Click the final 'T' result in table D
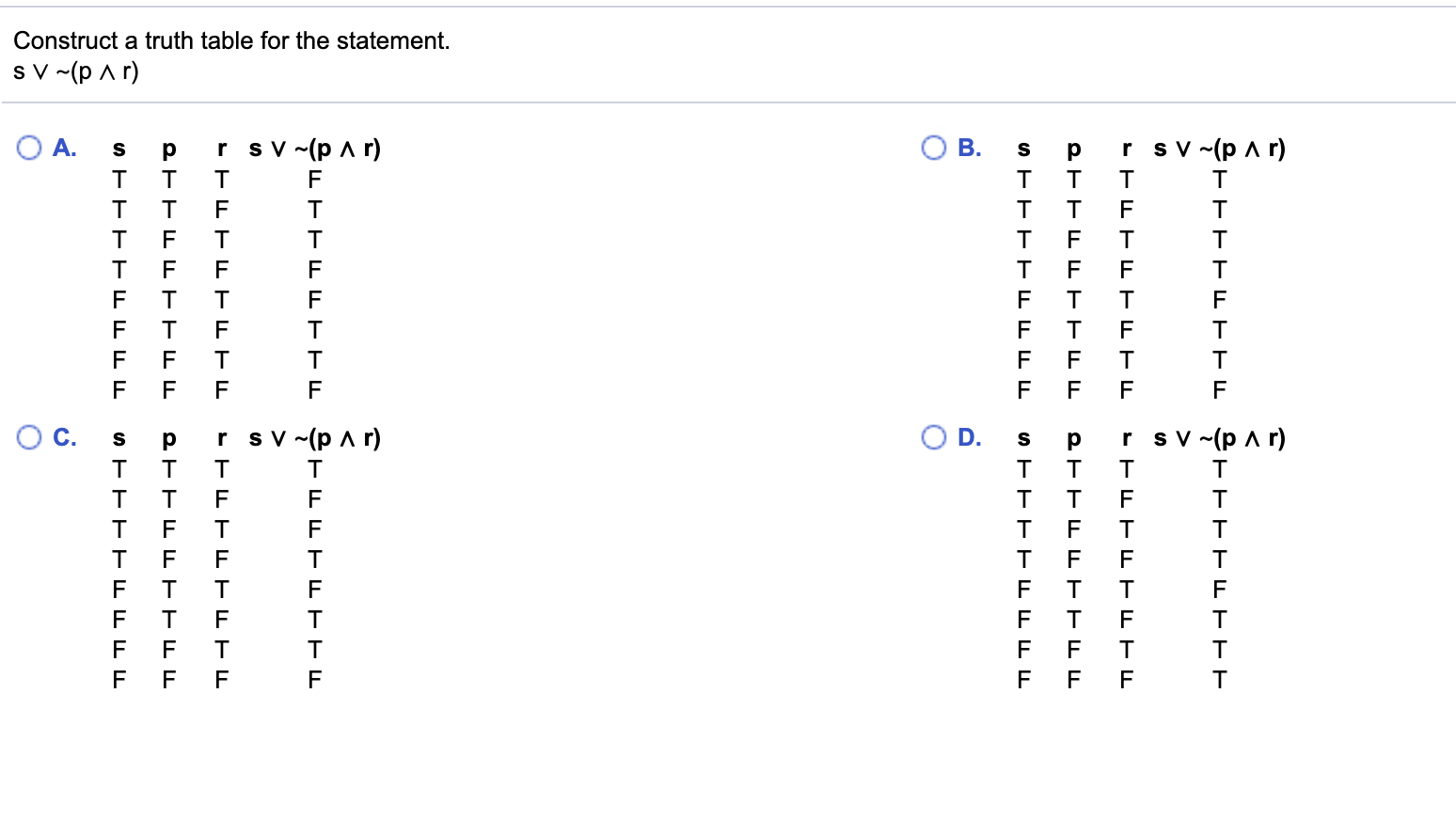This screenshot has width=1456, height=835. coord(1219,679)
